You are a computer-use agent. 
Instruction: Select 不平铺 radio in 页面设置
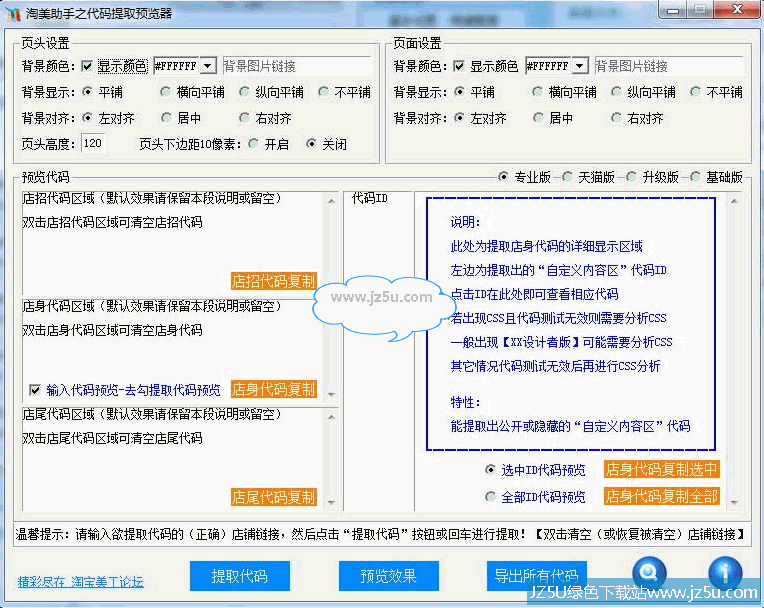point(696,92)
